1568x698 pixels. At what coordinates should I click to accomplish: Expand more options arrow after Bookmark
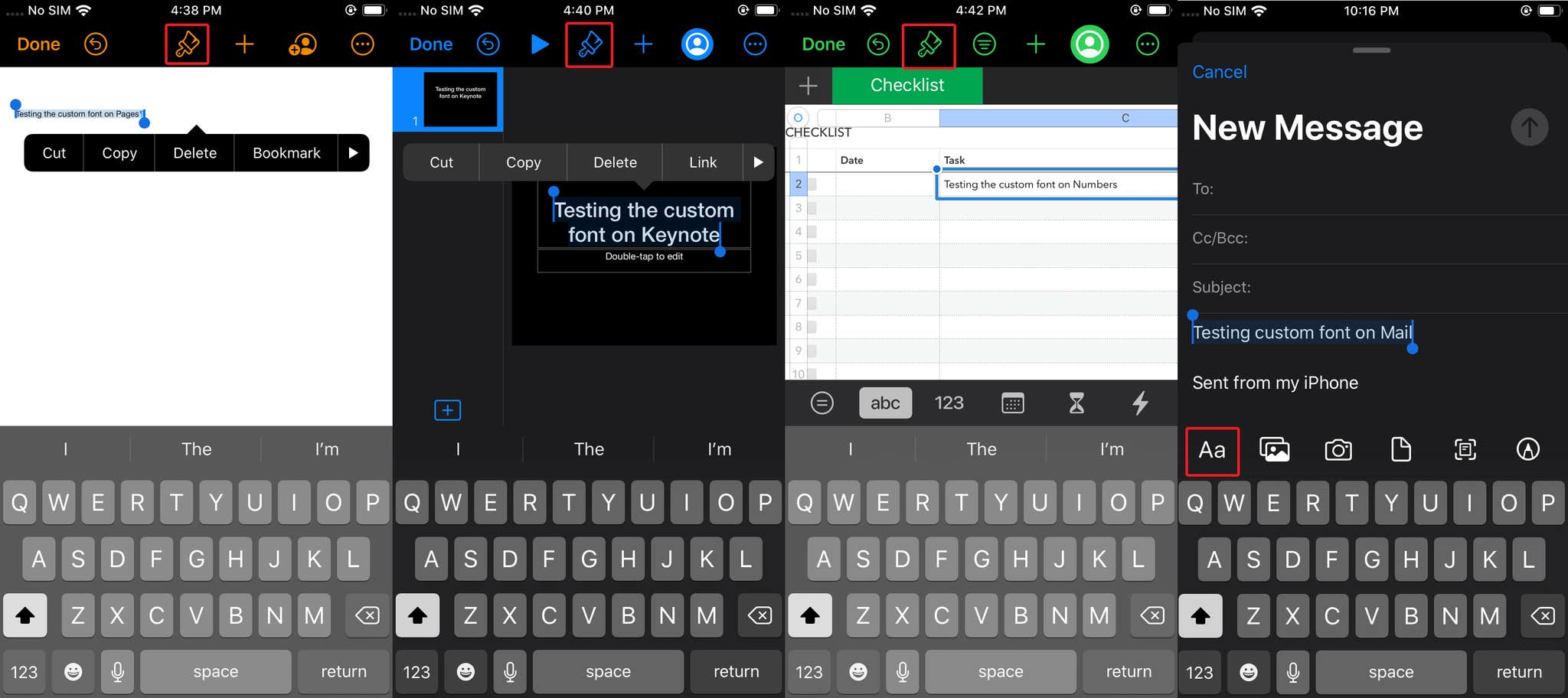[x=353, y=153]
